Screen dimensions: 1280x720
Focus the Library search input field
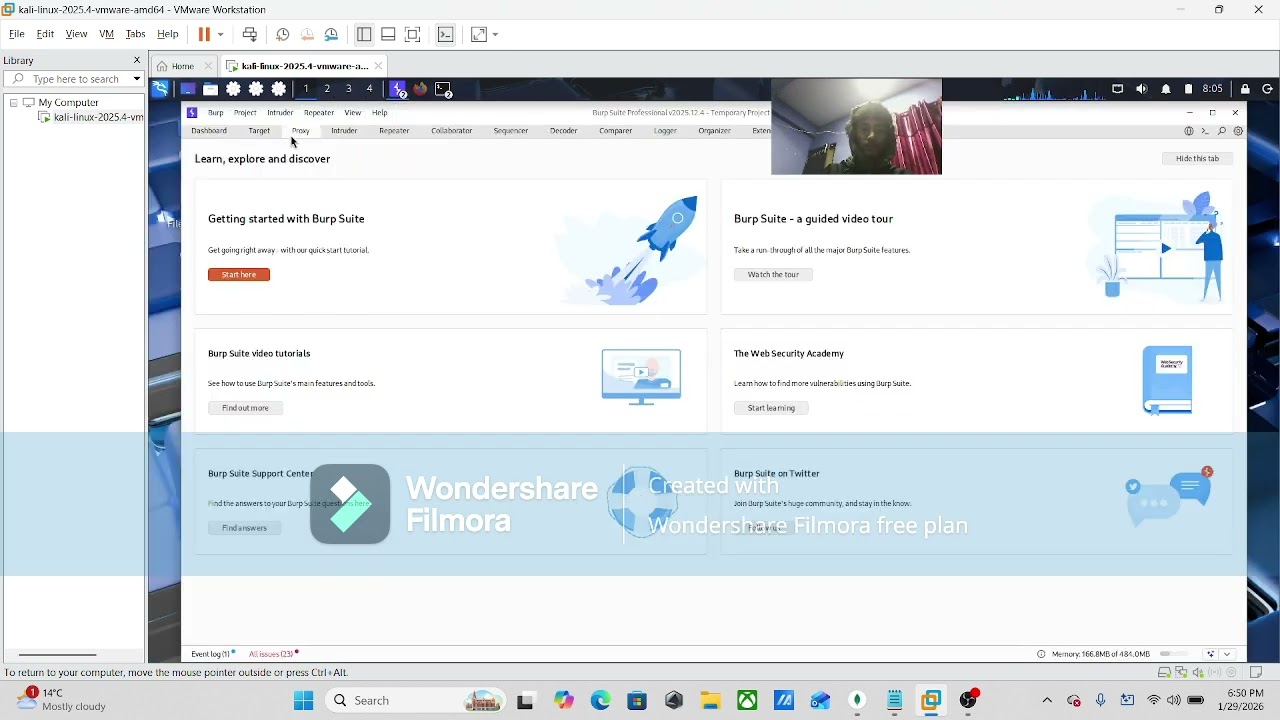coord(74,79)
